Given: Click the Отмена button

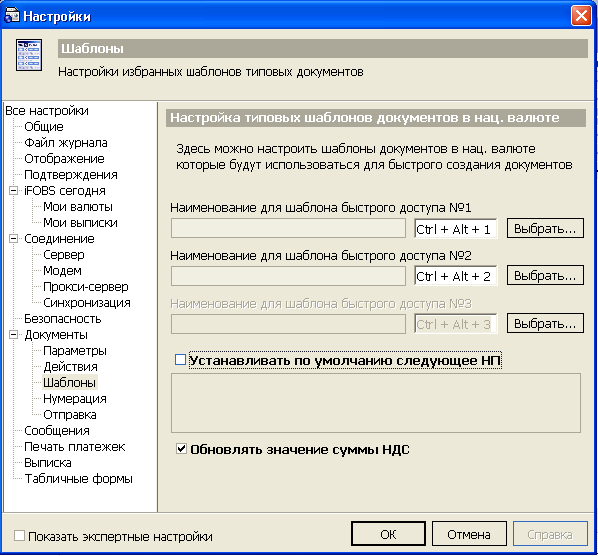Looking at the screenshot, I should (469, 534).
